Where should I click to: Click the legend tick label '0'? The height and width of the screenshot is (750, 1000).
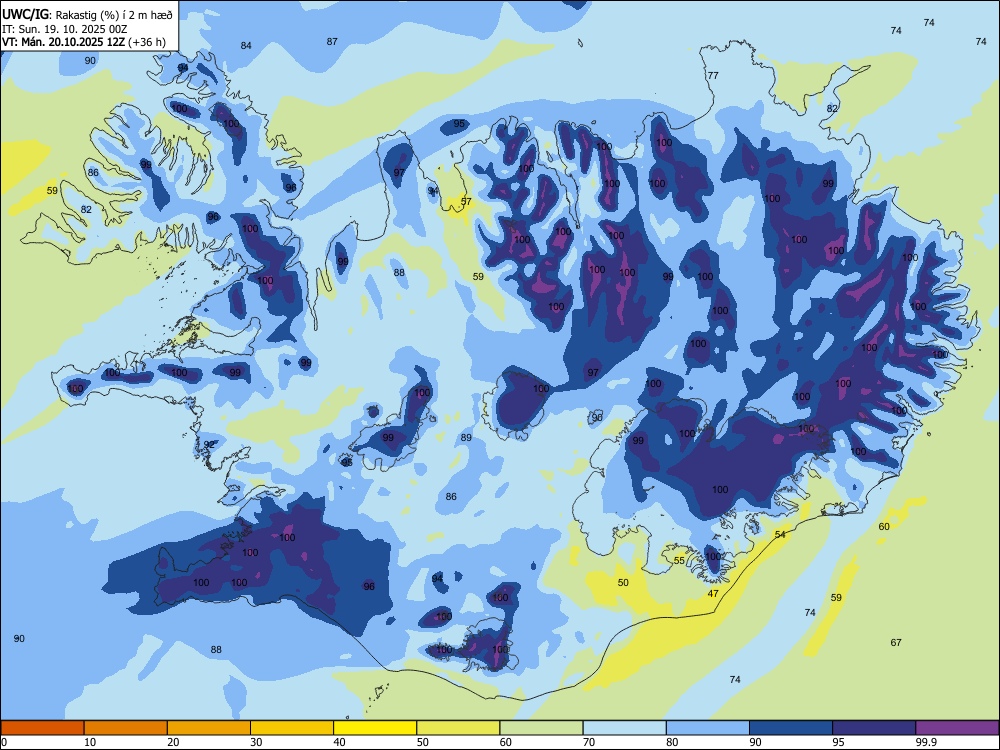[4, 742]
